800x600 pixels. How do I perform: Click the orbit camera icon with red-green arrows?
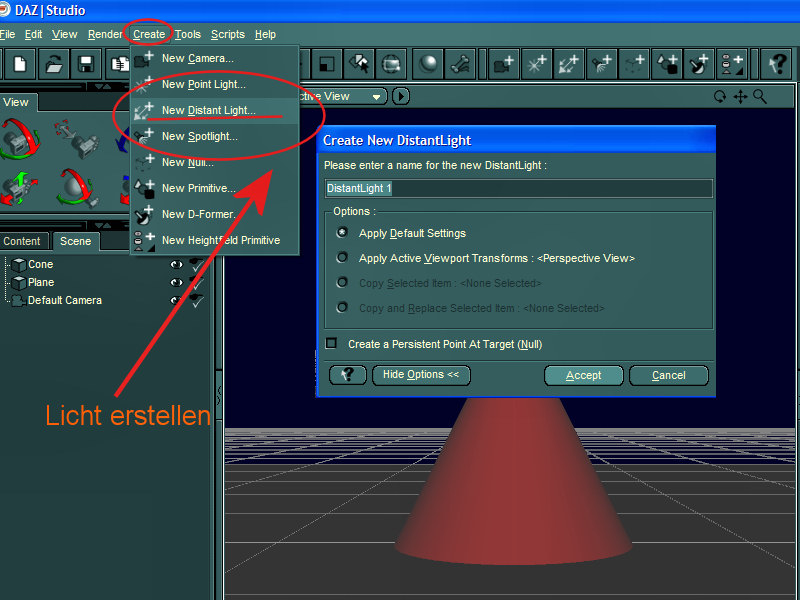[19, 139]
